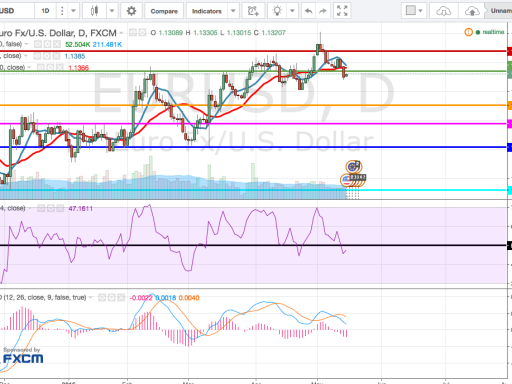Click the Compare button
Viewport: 512px width, 384px height.
point(164,11)
